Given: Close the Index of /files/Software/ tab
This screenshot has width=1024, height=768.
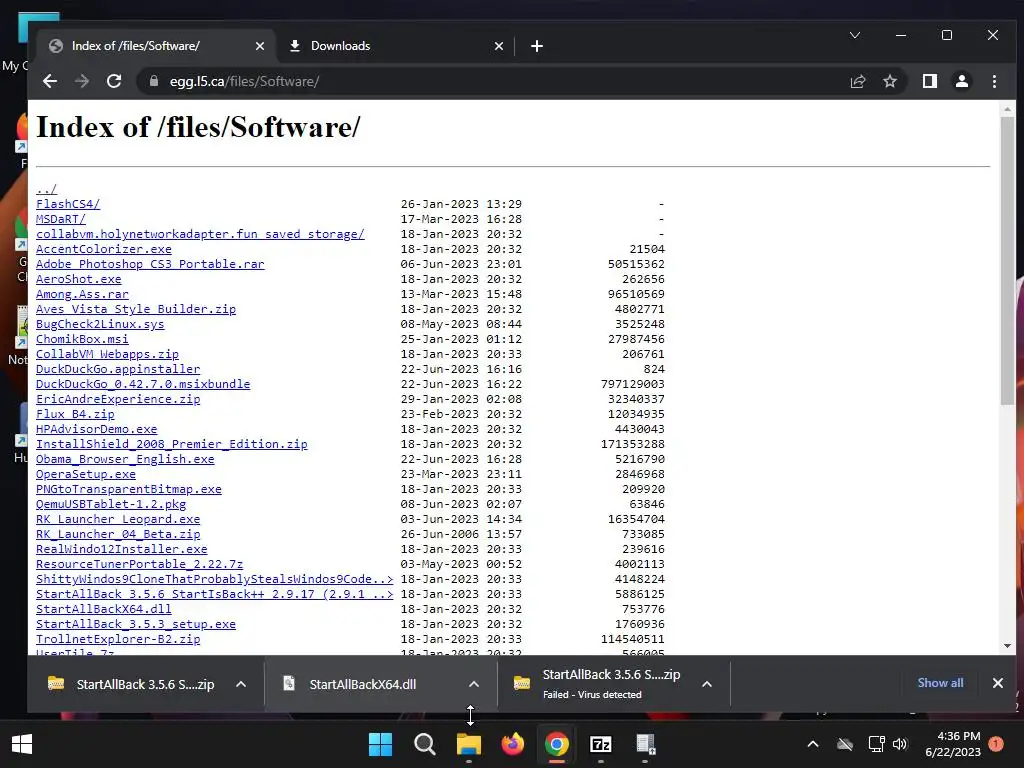Looking at the screenshot, I should [259, 46].
